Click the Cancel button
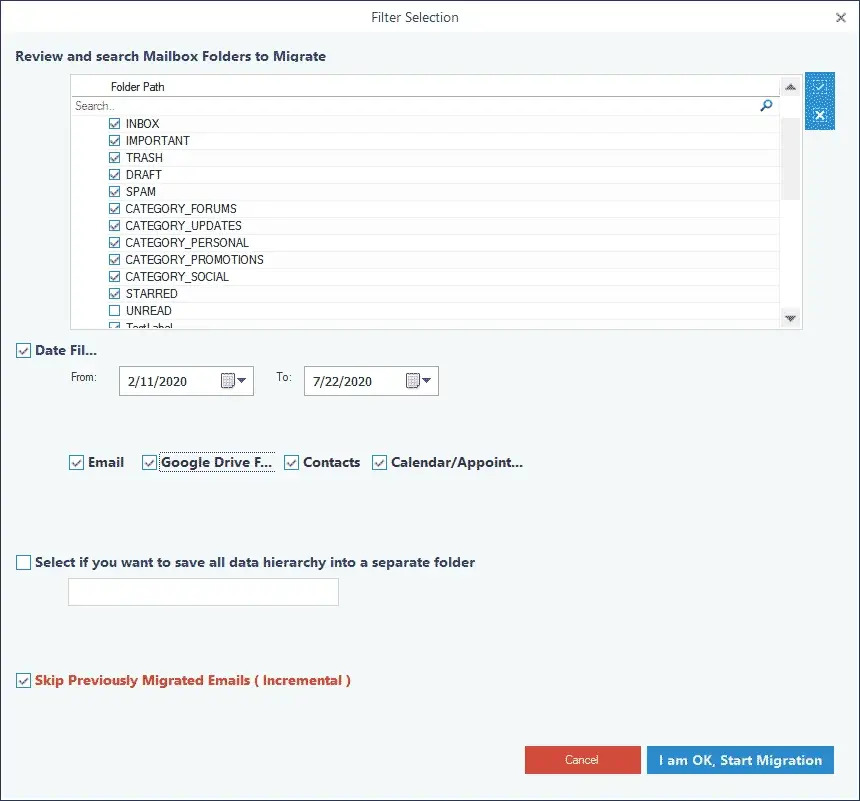Image resolution: width=860 pixels, height=801 pixels. (x=582, y=760)
